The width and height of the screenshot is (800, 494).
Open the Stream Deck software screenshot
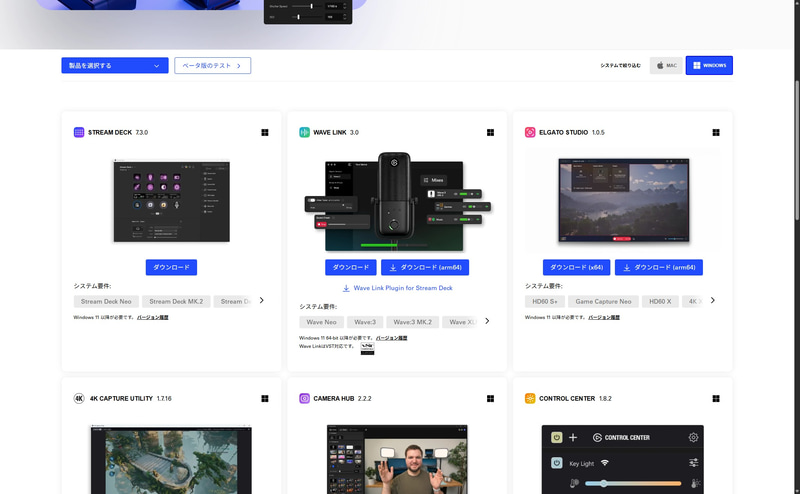click(x=171, y=201)
